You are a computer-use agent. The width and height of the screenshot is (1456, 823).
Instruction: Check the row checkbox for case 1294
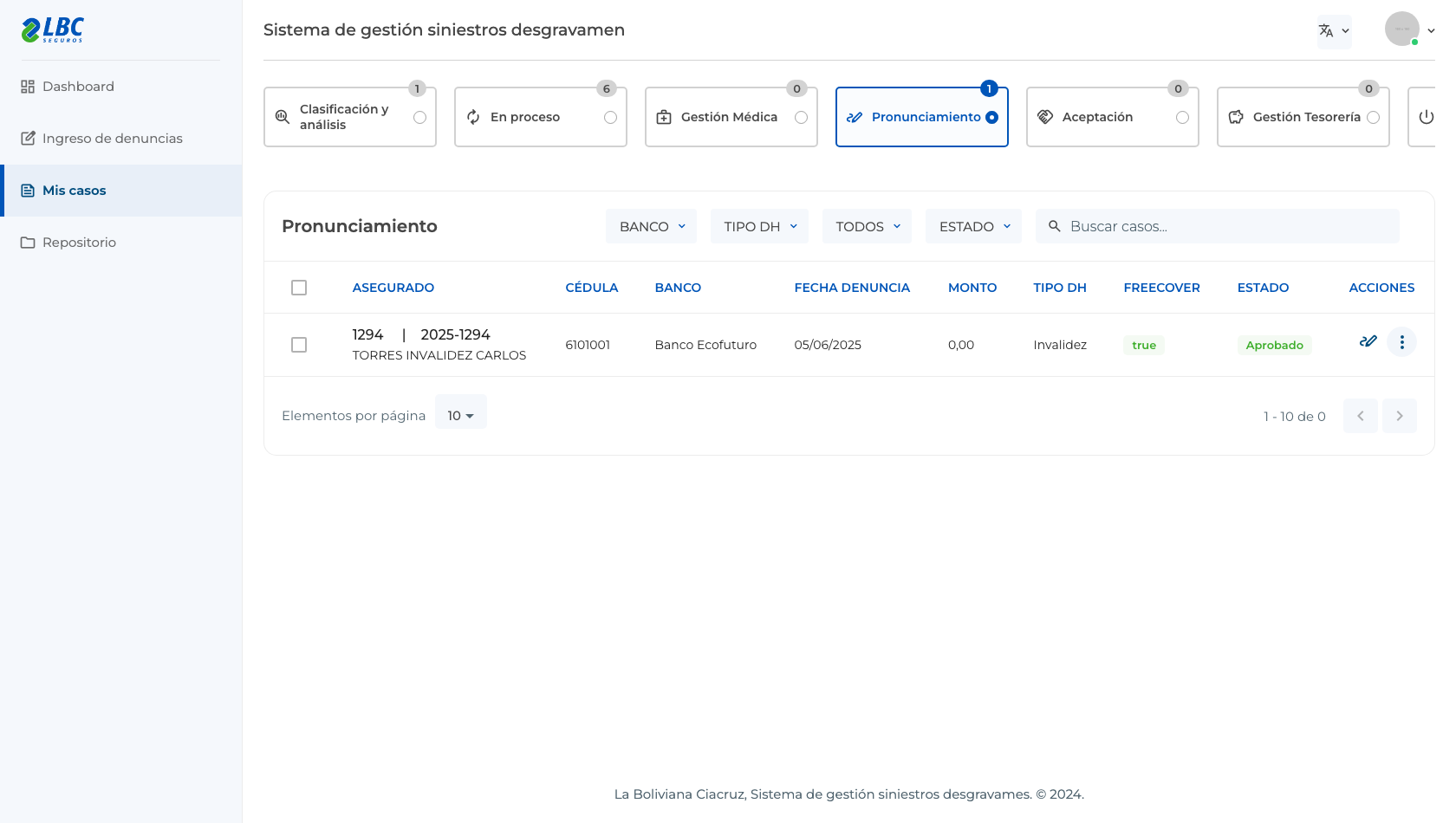(x=299, y=345)
